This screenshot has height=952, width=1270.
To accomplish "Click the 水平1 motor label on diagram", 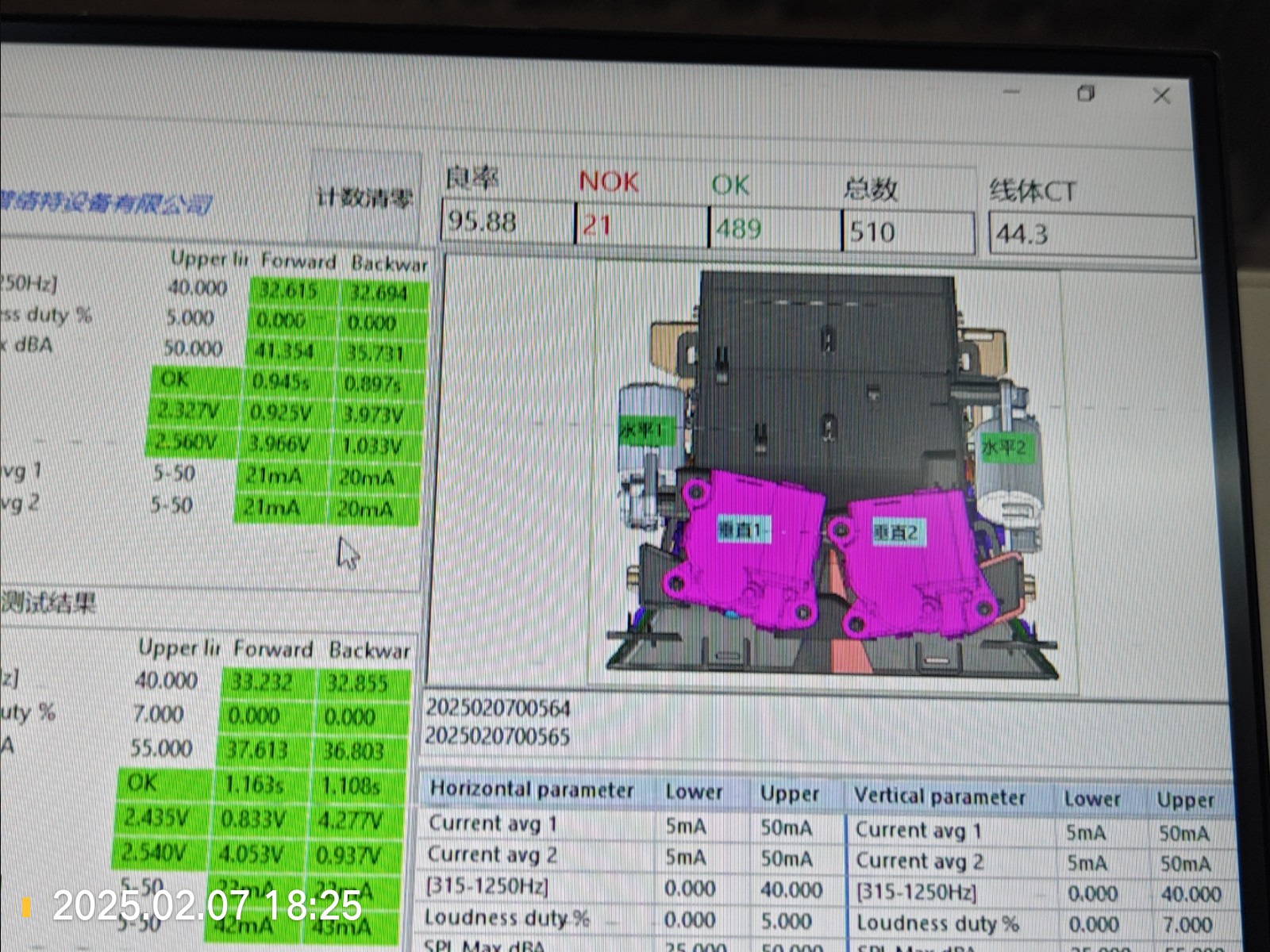I will (x=645, y=431).
